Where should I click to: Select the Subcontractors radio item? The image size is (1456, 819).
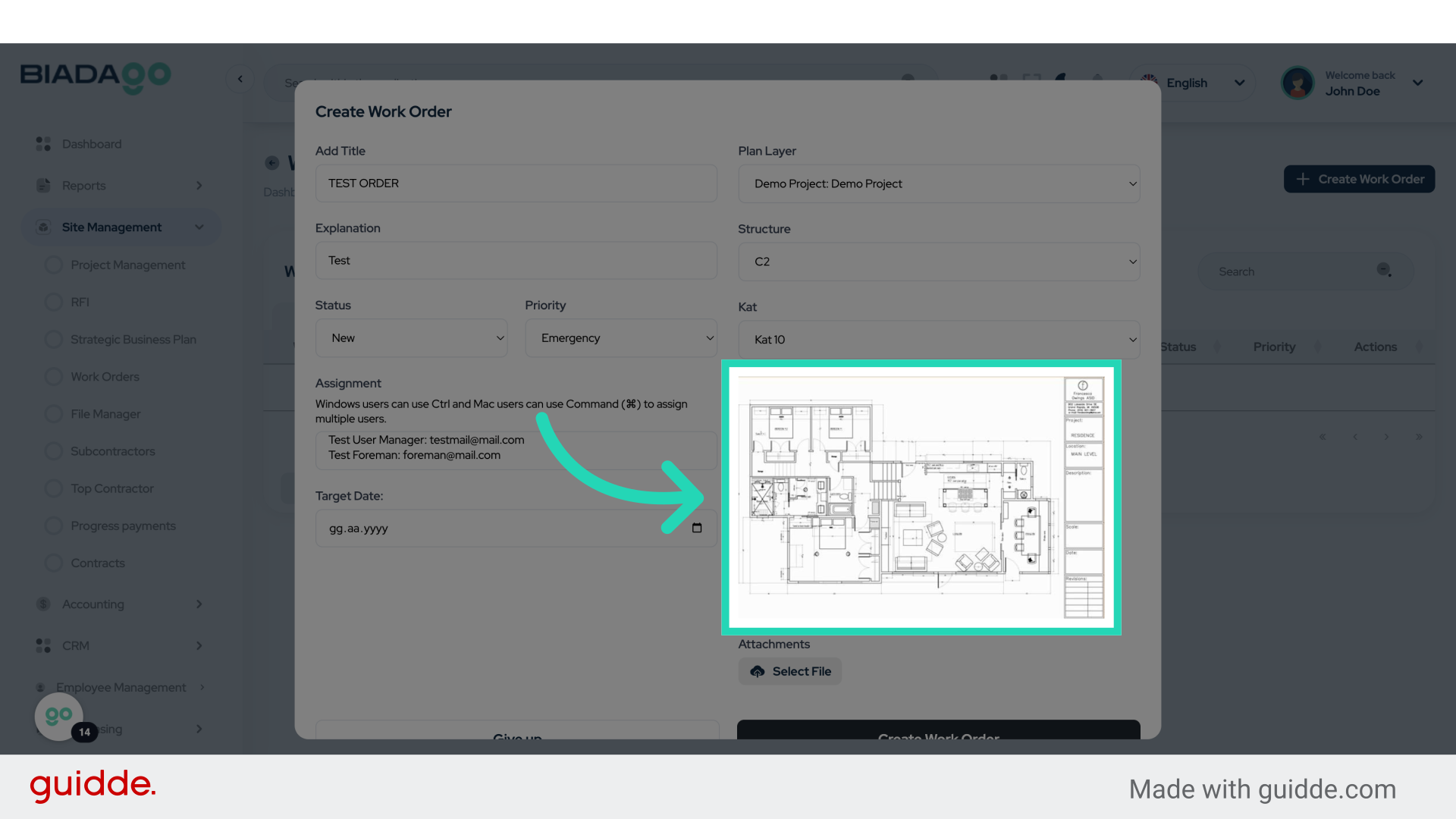pos(54,451)
